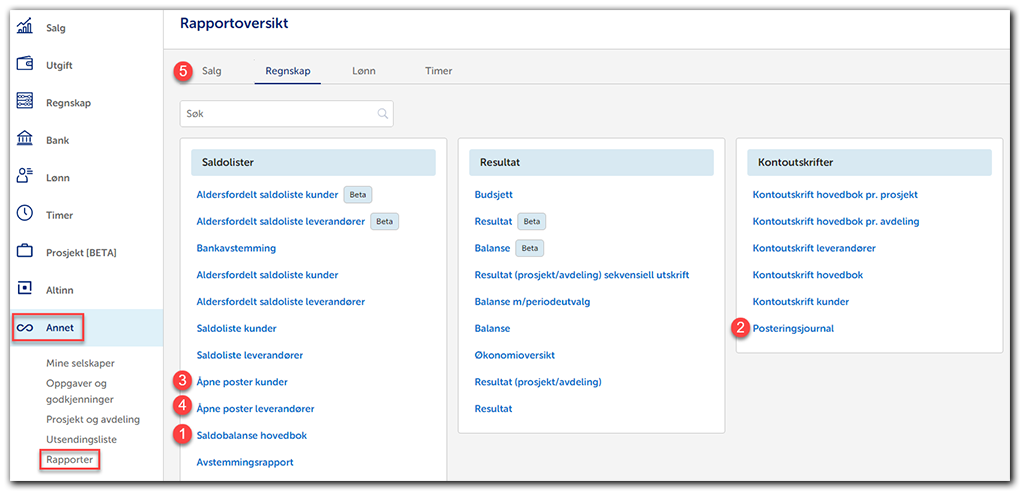Open the Lønn report tab
The height and width of the screenshot is (491, 1020).
(x=364, y=71)
